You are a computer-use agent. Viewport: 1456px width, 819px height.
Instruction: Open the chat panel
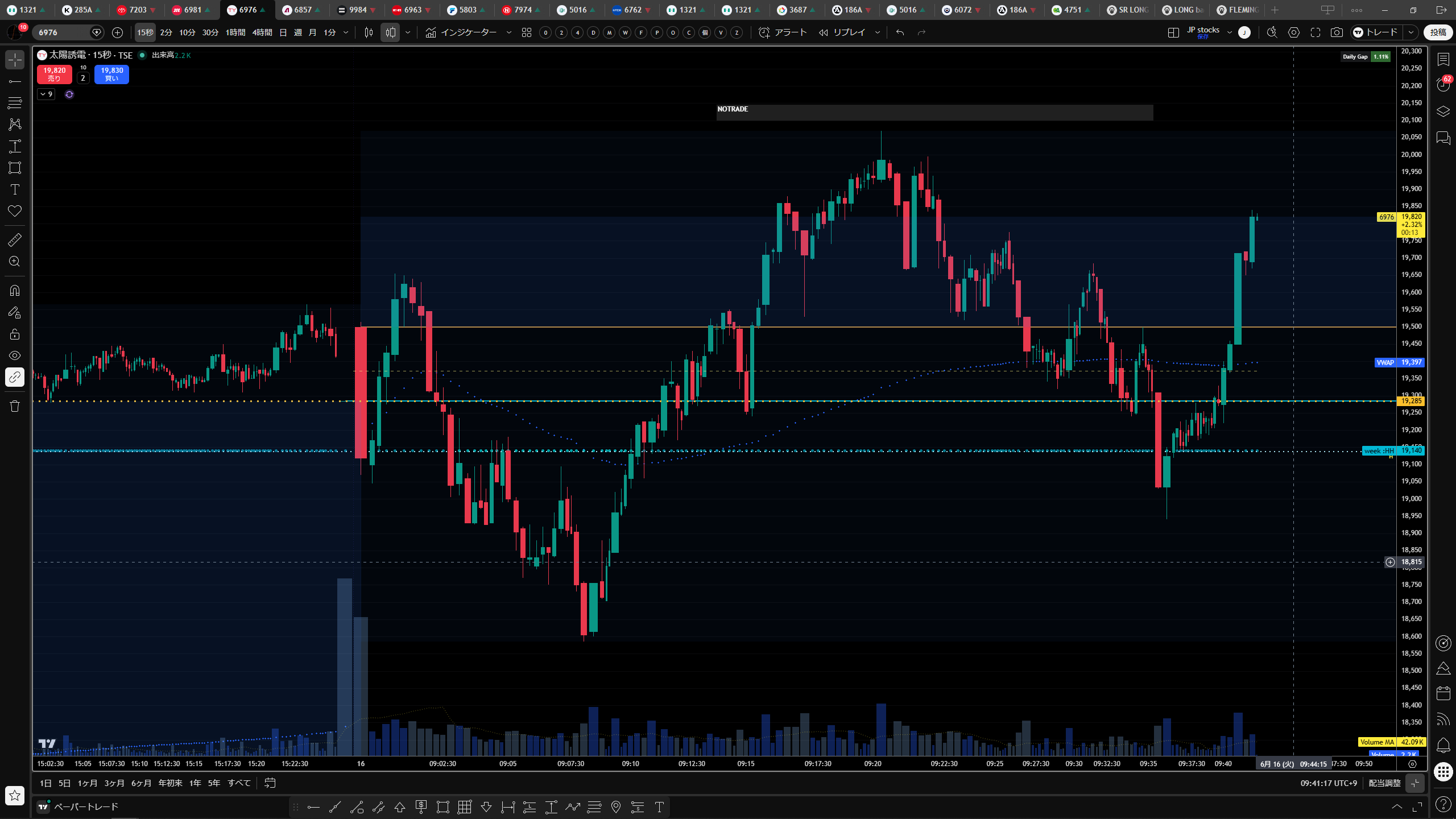coord(1443,138)
